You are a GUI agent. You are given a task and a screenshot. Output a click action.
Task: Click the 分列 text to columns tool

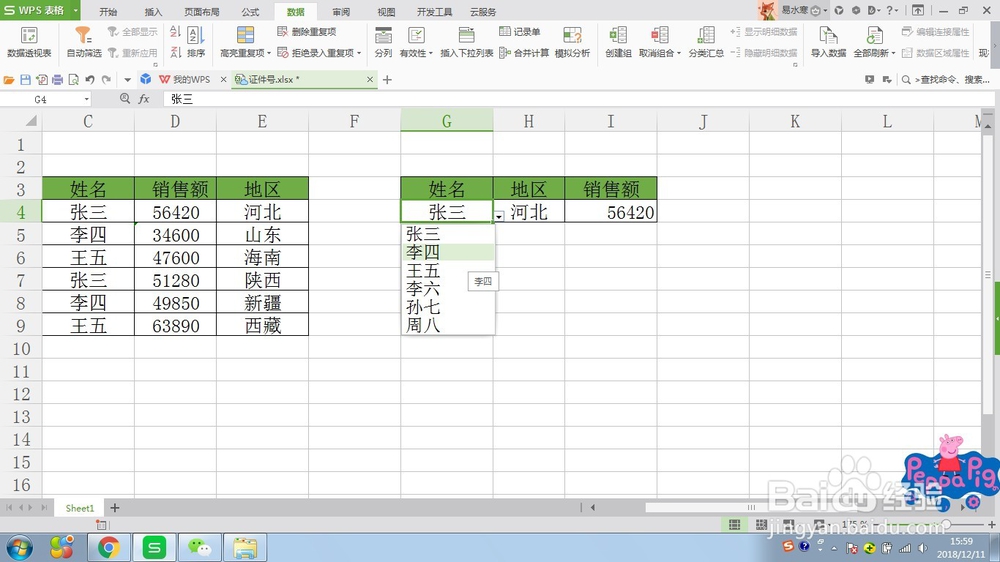pyautogui.click(x=383, y=42)
